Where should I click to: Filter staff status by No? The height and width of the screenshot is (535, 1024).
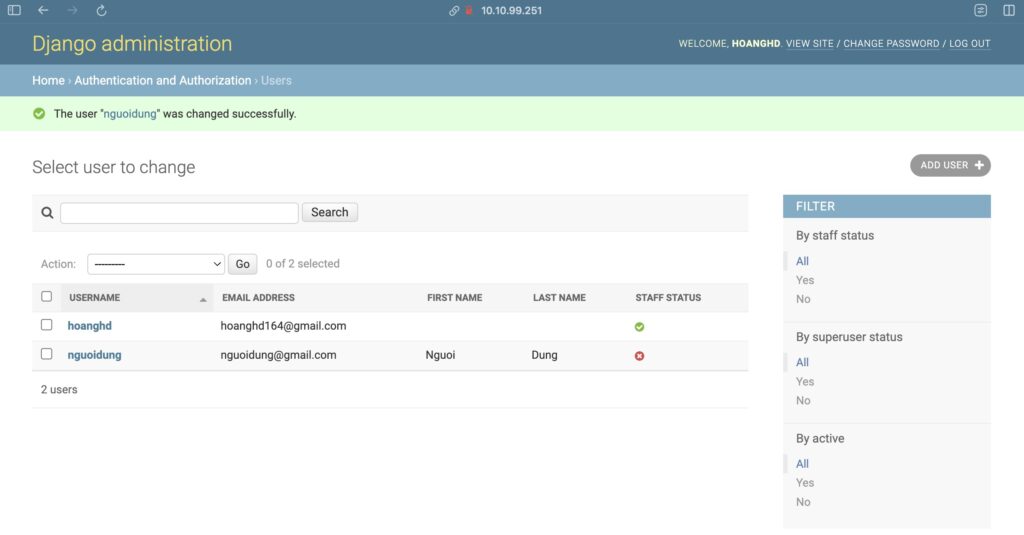coord(803,299)
